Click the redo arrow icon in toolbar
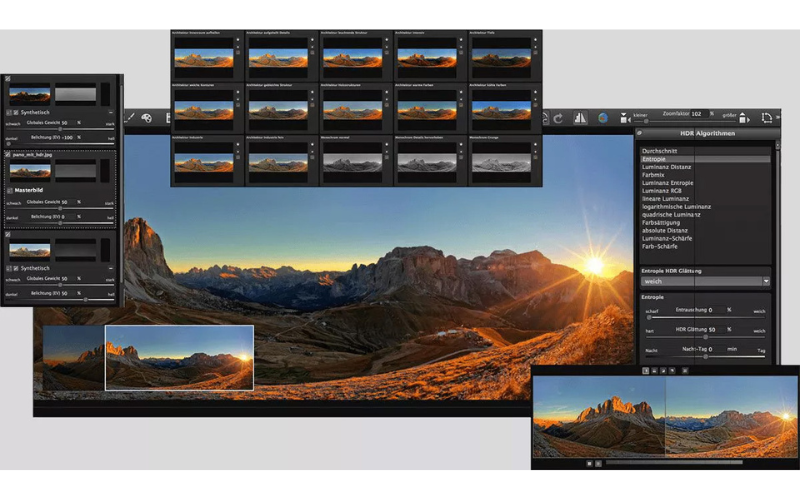Viewport: 800px width, 500px height. [558, 118]
